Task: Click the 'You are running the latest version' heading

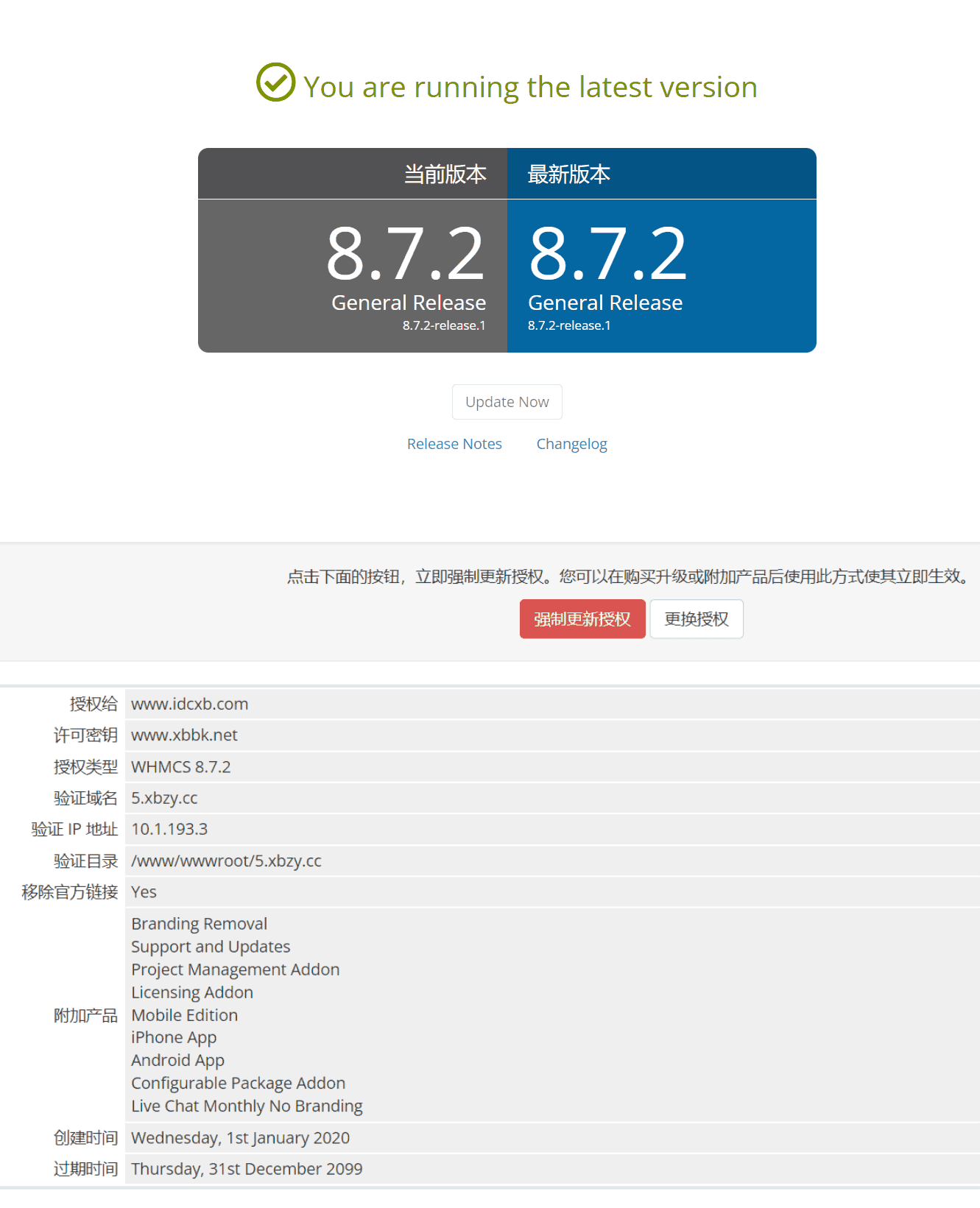Action: [x=530, y=87]
